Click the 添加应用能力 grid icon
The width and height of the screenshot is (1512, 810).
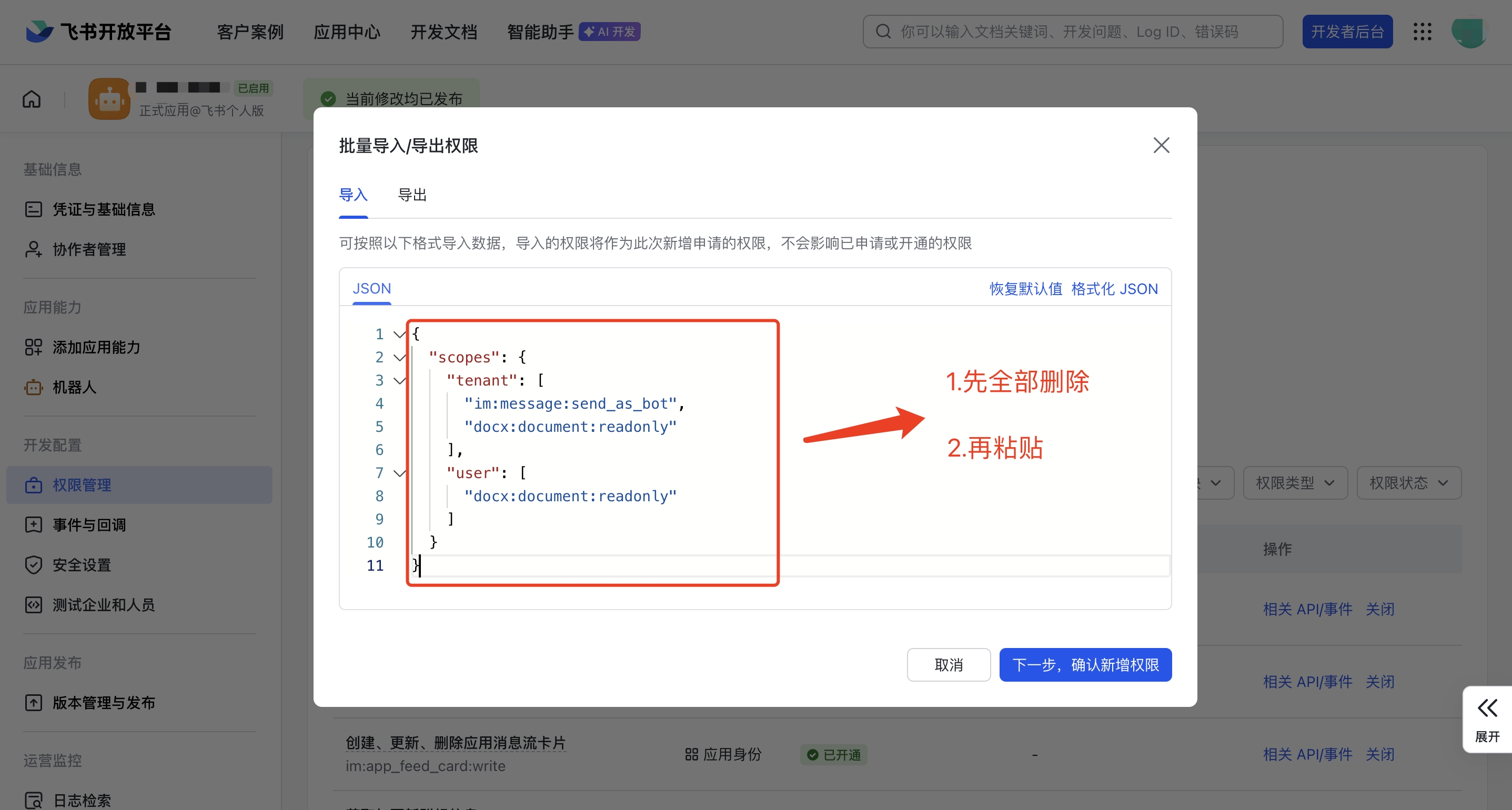click(34, 347)
